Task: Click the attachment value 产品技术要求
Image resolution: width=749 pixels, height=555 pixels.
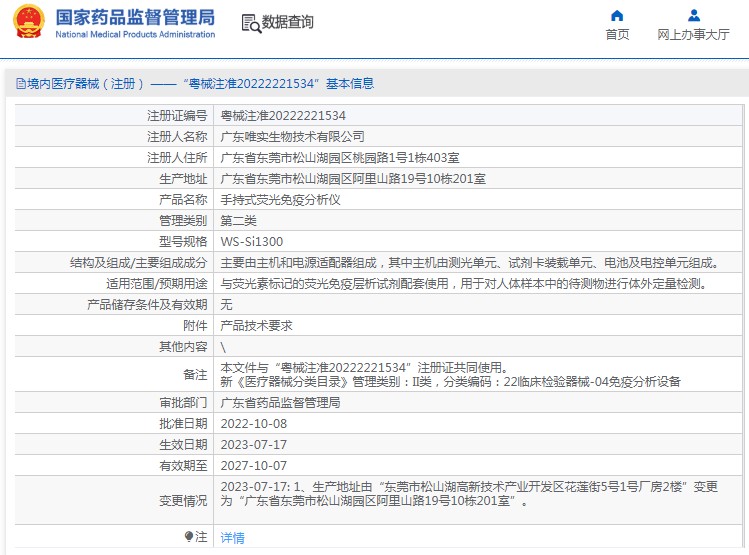Action: [256, 326]
